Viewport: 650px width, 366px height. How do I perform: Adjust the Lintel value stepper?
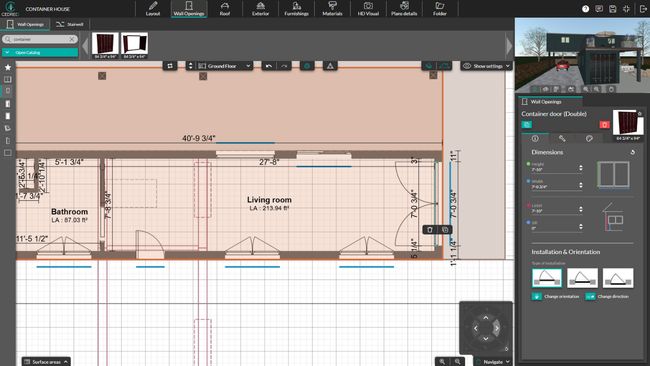pos(581,209)
